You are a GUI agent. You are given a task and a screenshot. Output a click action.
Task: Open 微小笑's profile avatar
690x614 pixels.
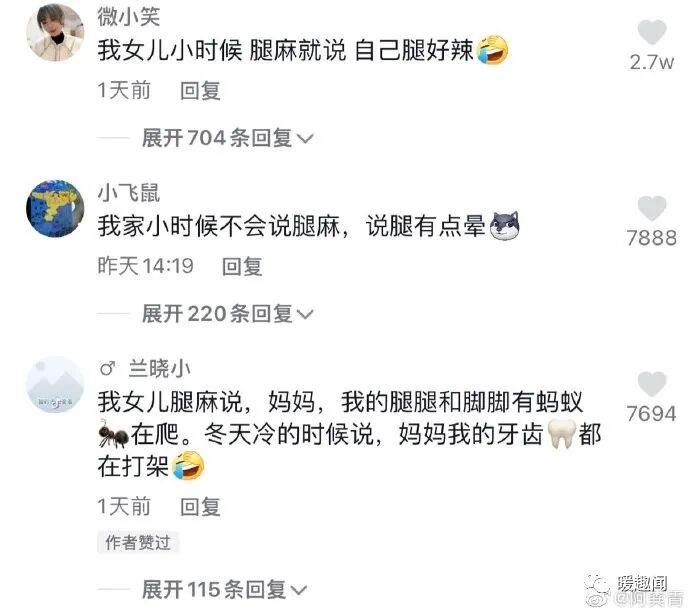tap(55, 33)
